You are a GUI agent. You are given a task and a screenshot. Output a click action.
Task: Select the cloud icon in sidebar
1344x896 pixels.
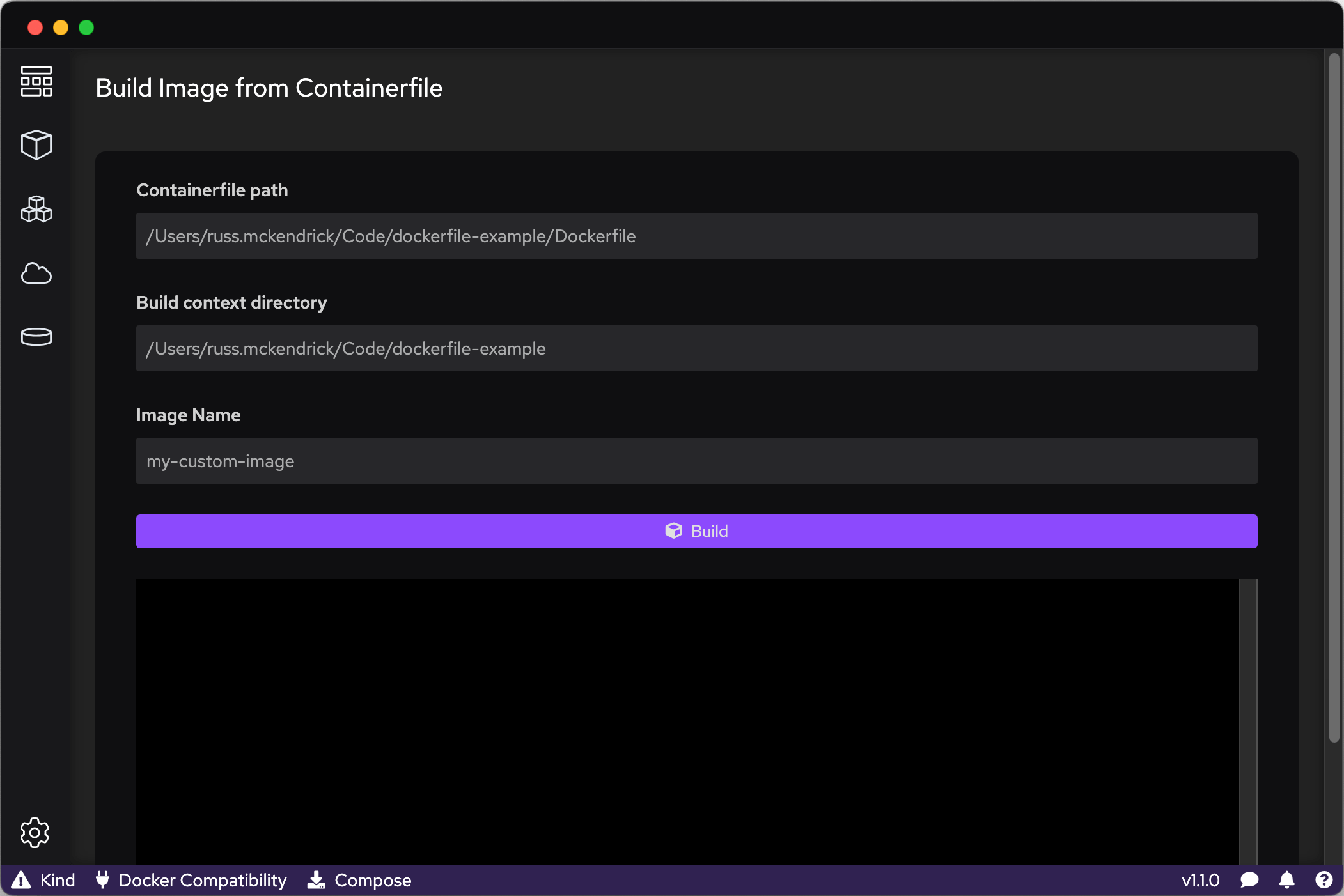[x=36, y=273]
